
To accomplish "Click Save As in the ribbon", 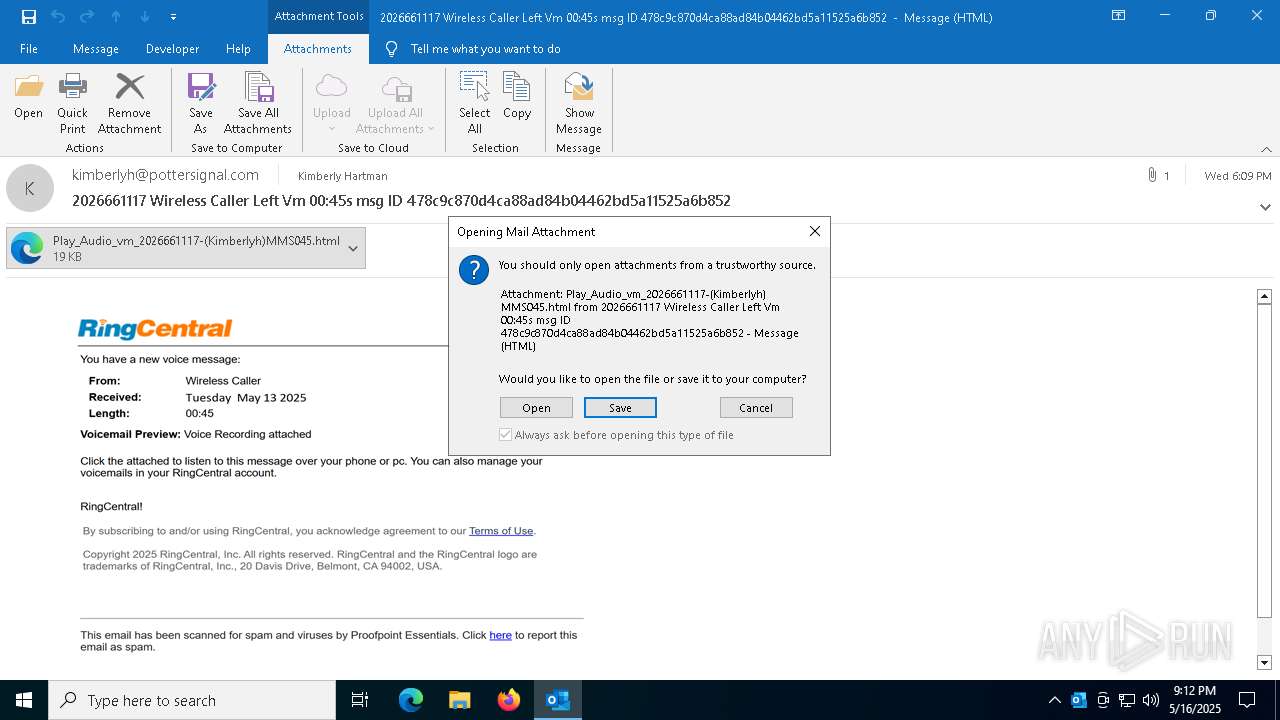I will tap(201, 103).
